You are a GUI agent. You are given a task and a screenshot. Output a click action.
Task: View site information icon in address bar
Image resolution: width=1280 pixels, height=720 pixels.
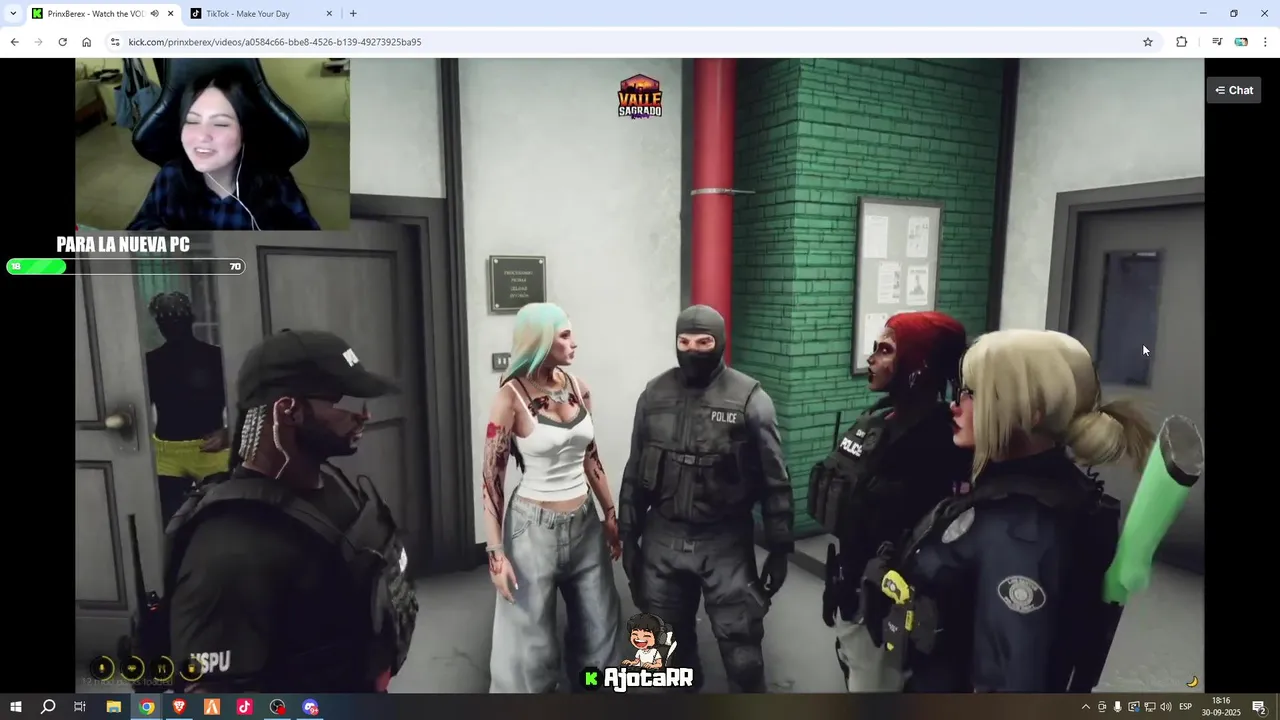click(x=115, y=42)
